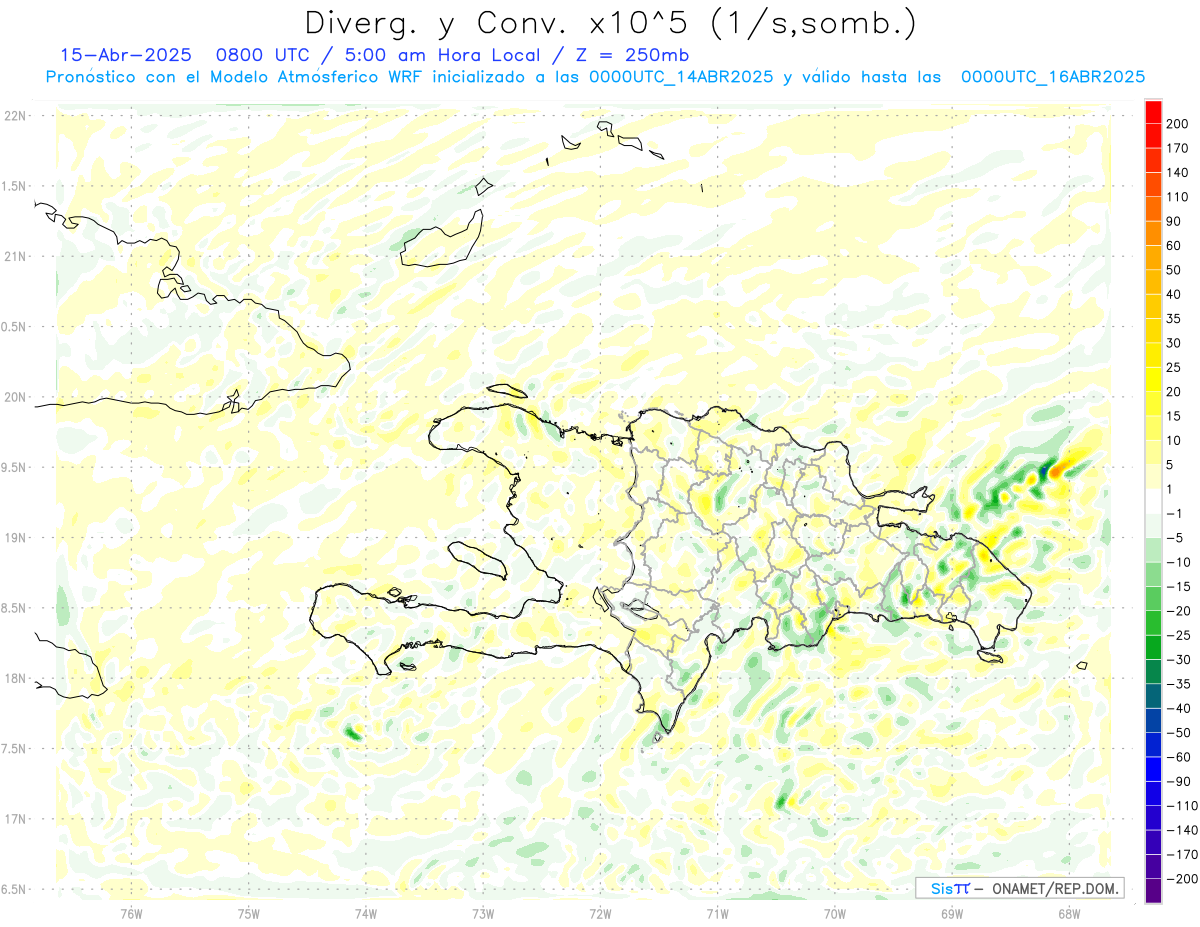
Task: Click the '20N' latitude label
Action: [x=14, y=397]
